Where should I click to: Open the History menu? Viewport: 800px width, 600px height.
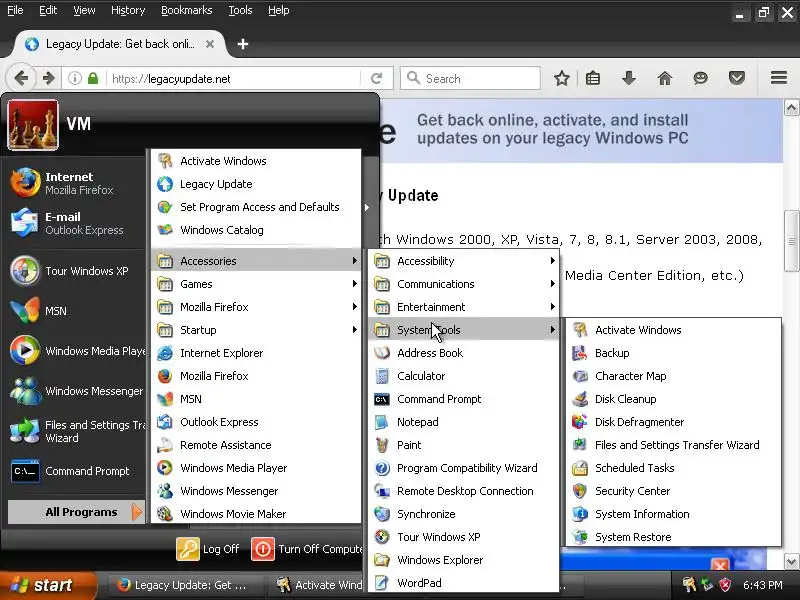(x=128, y=10)
